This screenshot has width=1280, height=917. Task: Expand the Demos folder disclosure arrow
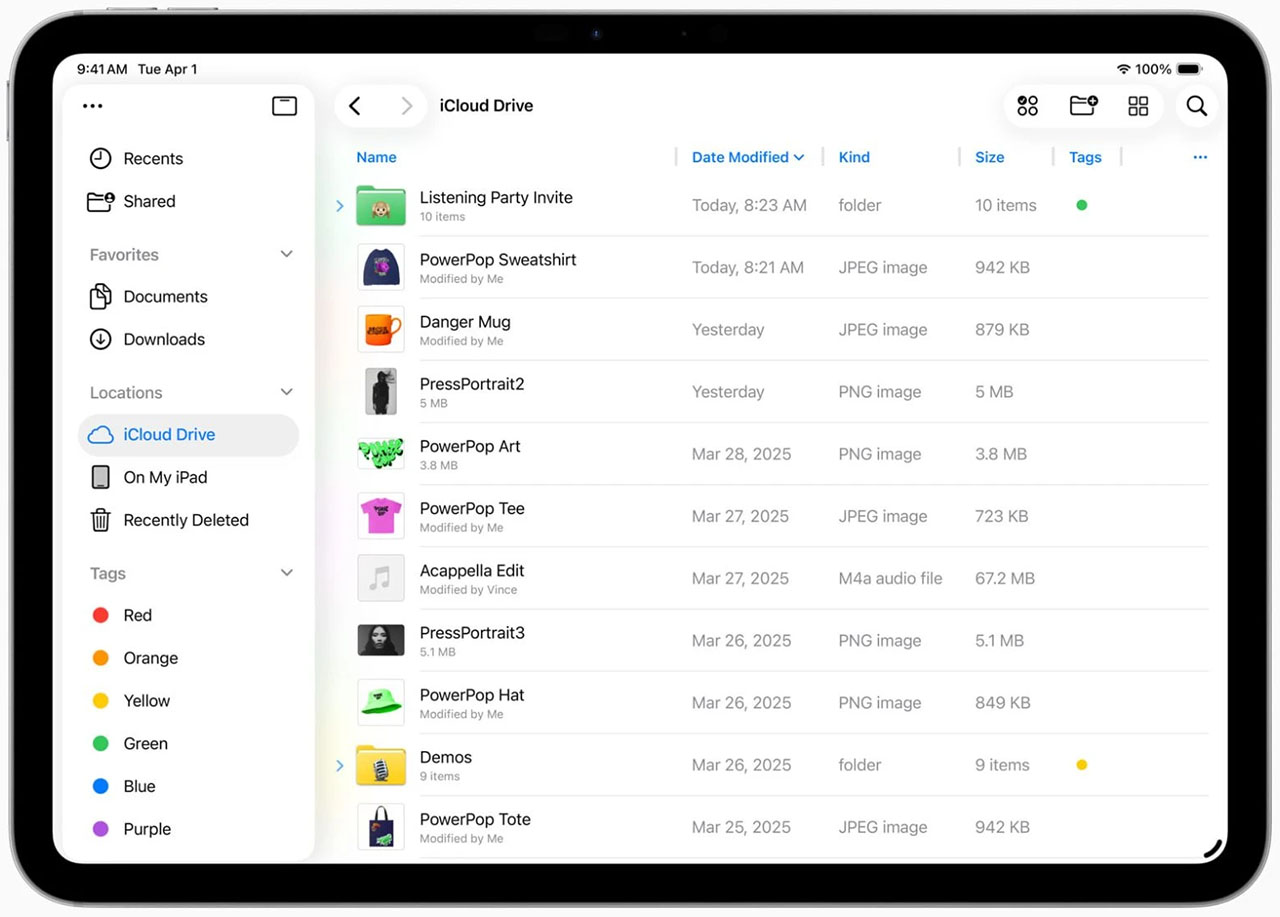(x=340, y=766)
